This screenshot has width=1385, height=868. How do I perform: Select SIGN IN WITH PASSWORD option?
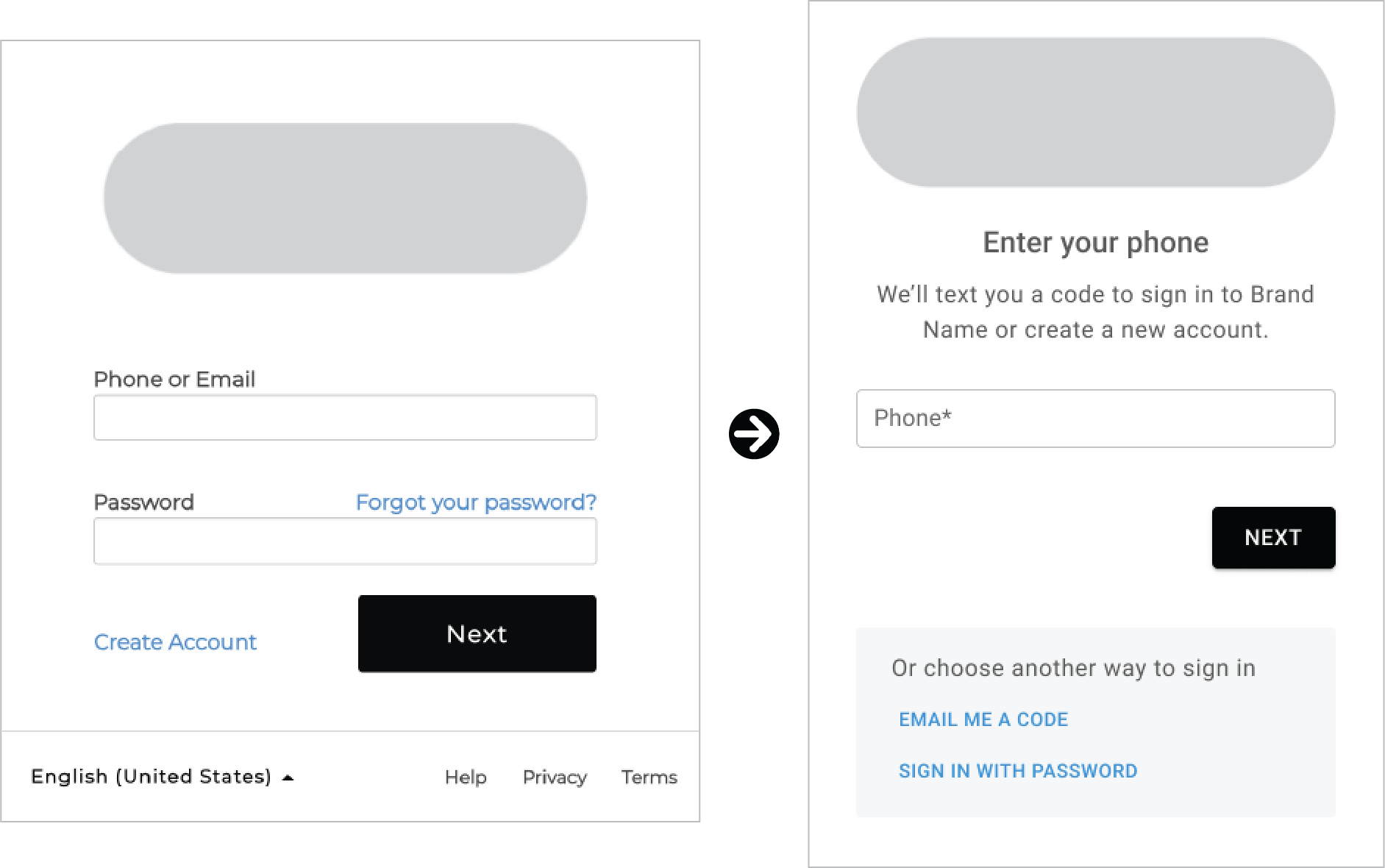pyautogui.click(x=1017, y=771)
